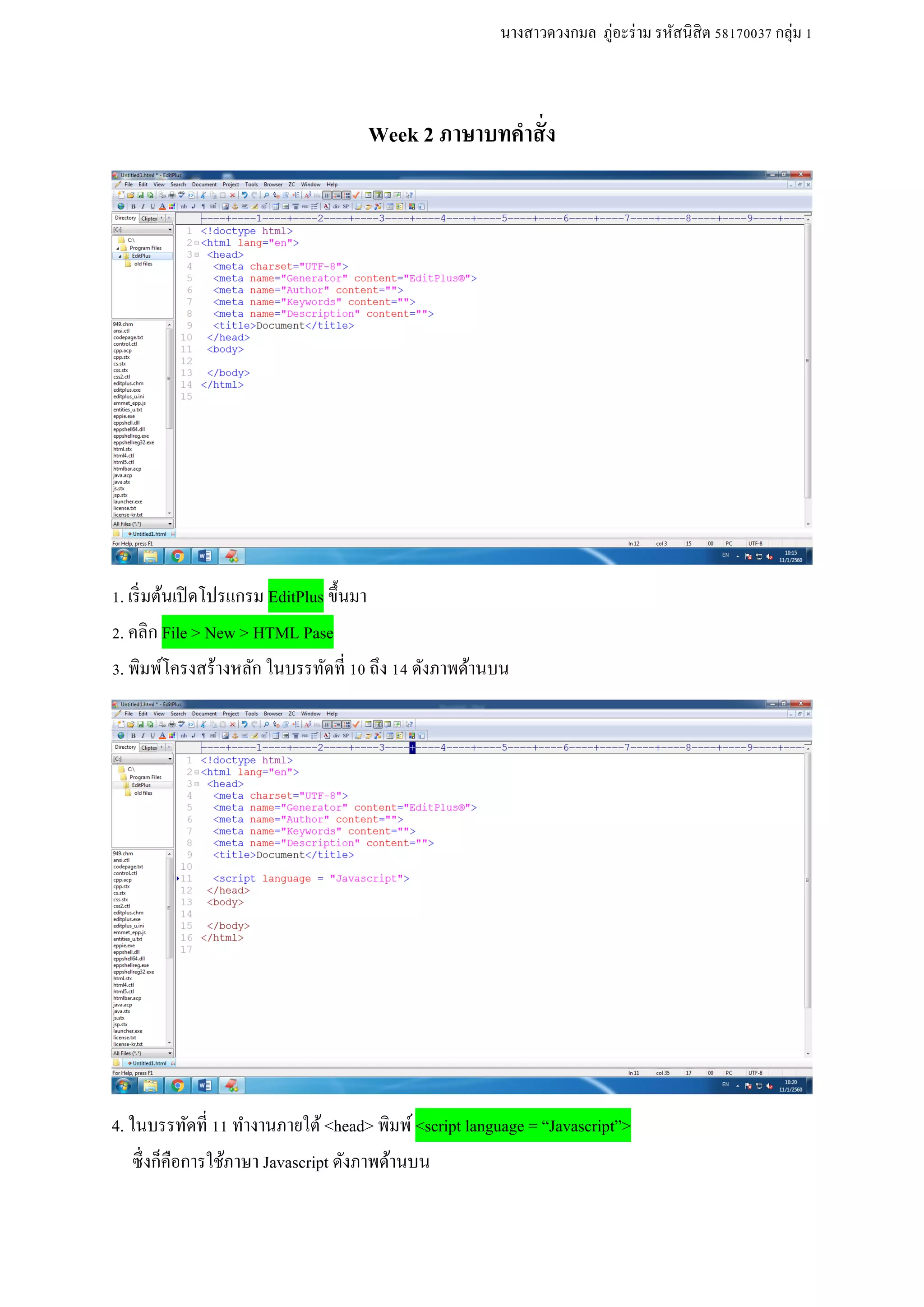The width and height of the screenshot is (924, 1307).
Task: Open the Document menu in the upper EditPlus window
Action: tap(203, 185)
